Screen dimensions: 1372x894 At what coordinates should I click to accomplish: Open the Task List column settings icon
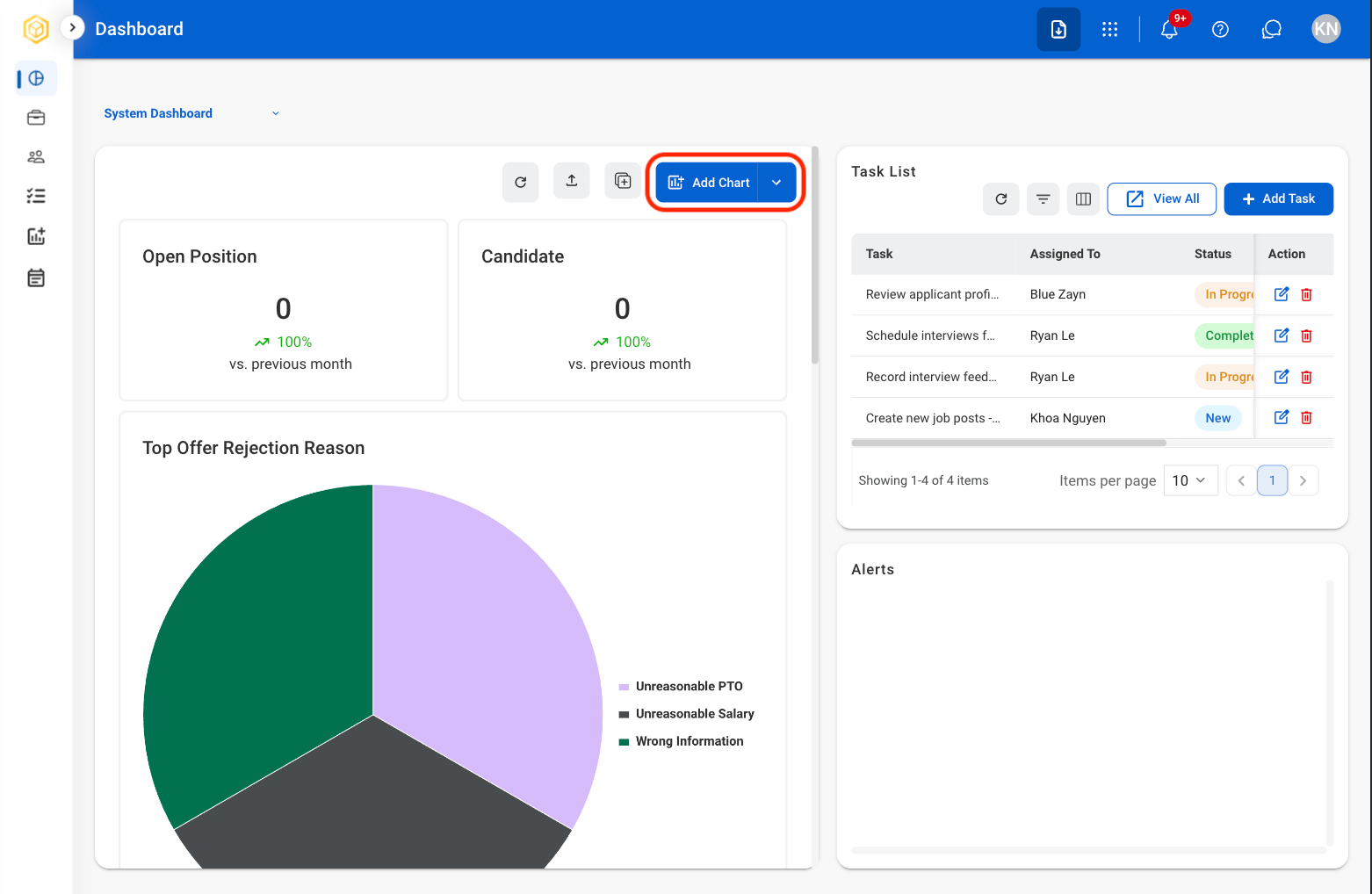pos(1084,199)
